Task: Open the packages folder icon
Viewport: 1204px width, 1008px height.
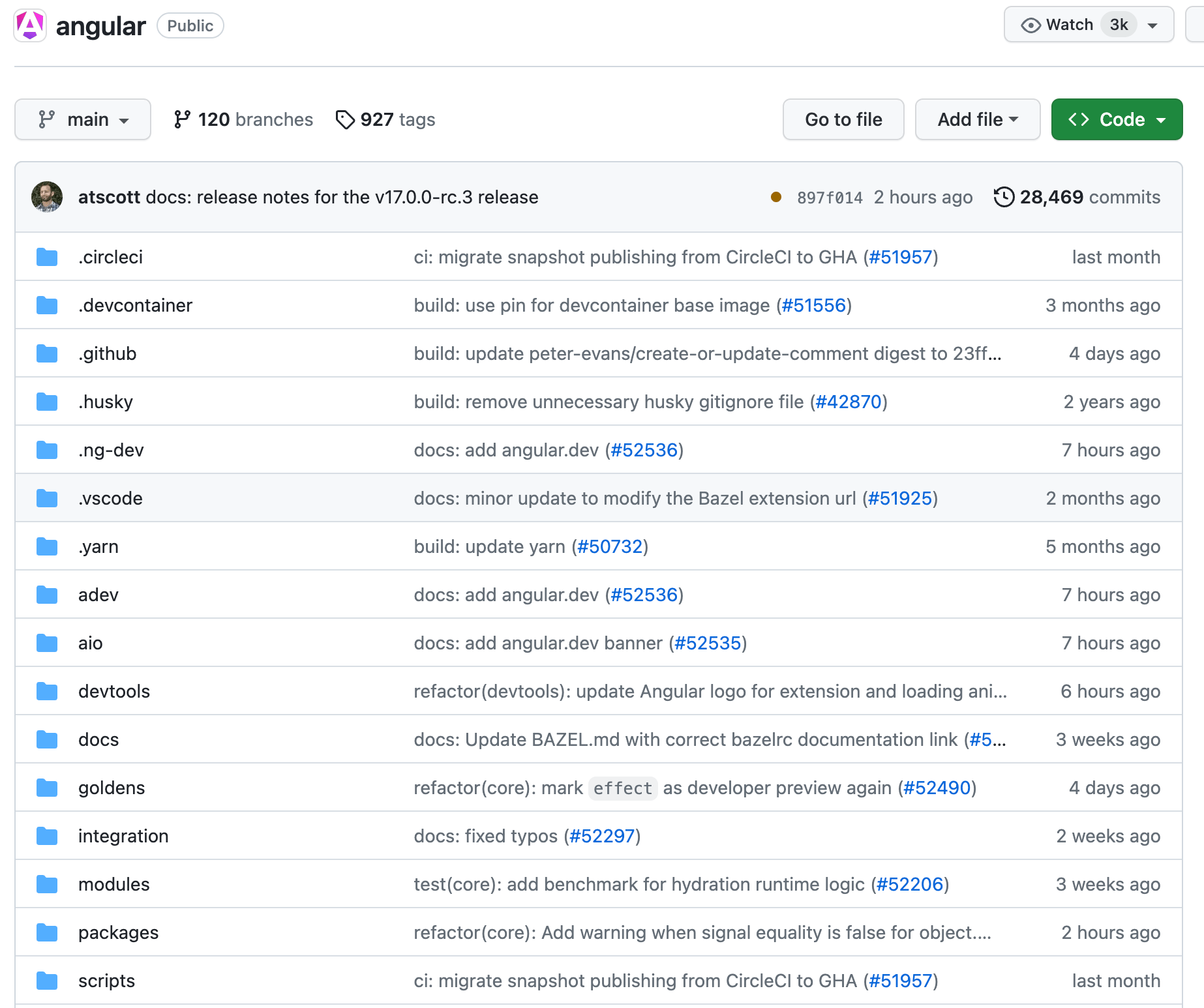Action: coord(47,932)
